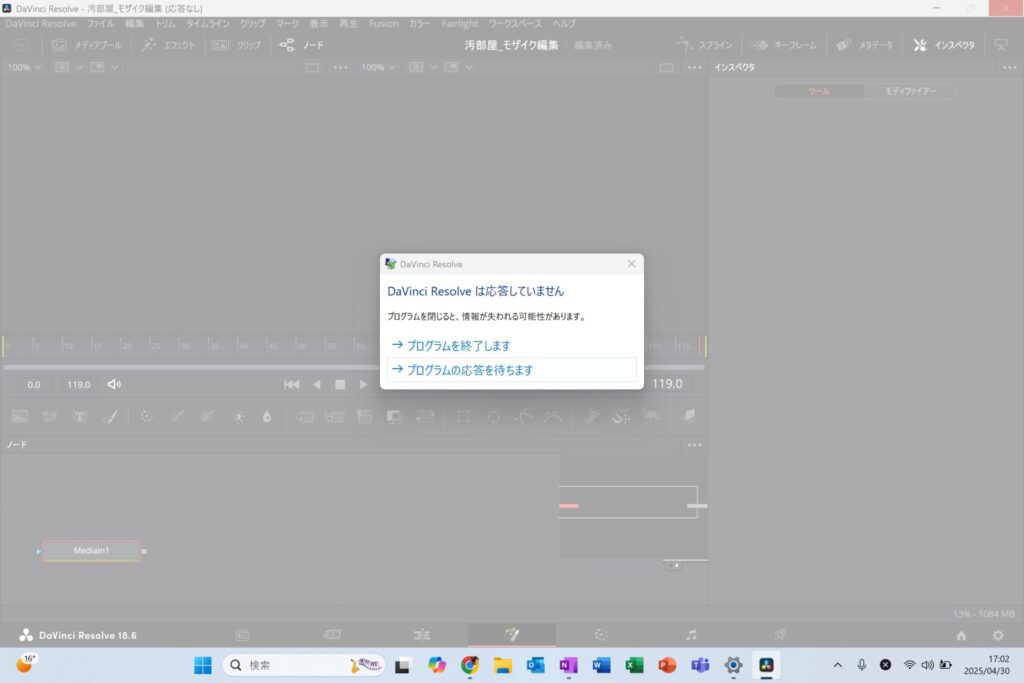
Task: Toggle the クリップ panel button
Action: (236, 45)
